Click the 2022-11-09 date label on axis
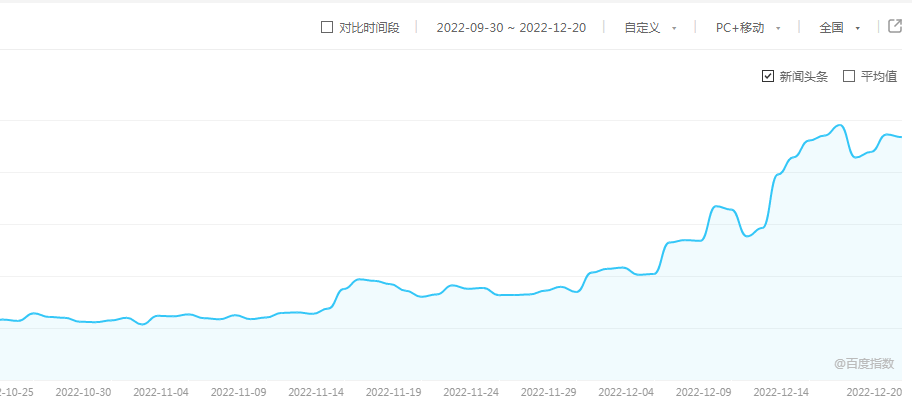912x405 pixels. [238, 392]
